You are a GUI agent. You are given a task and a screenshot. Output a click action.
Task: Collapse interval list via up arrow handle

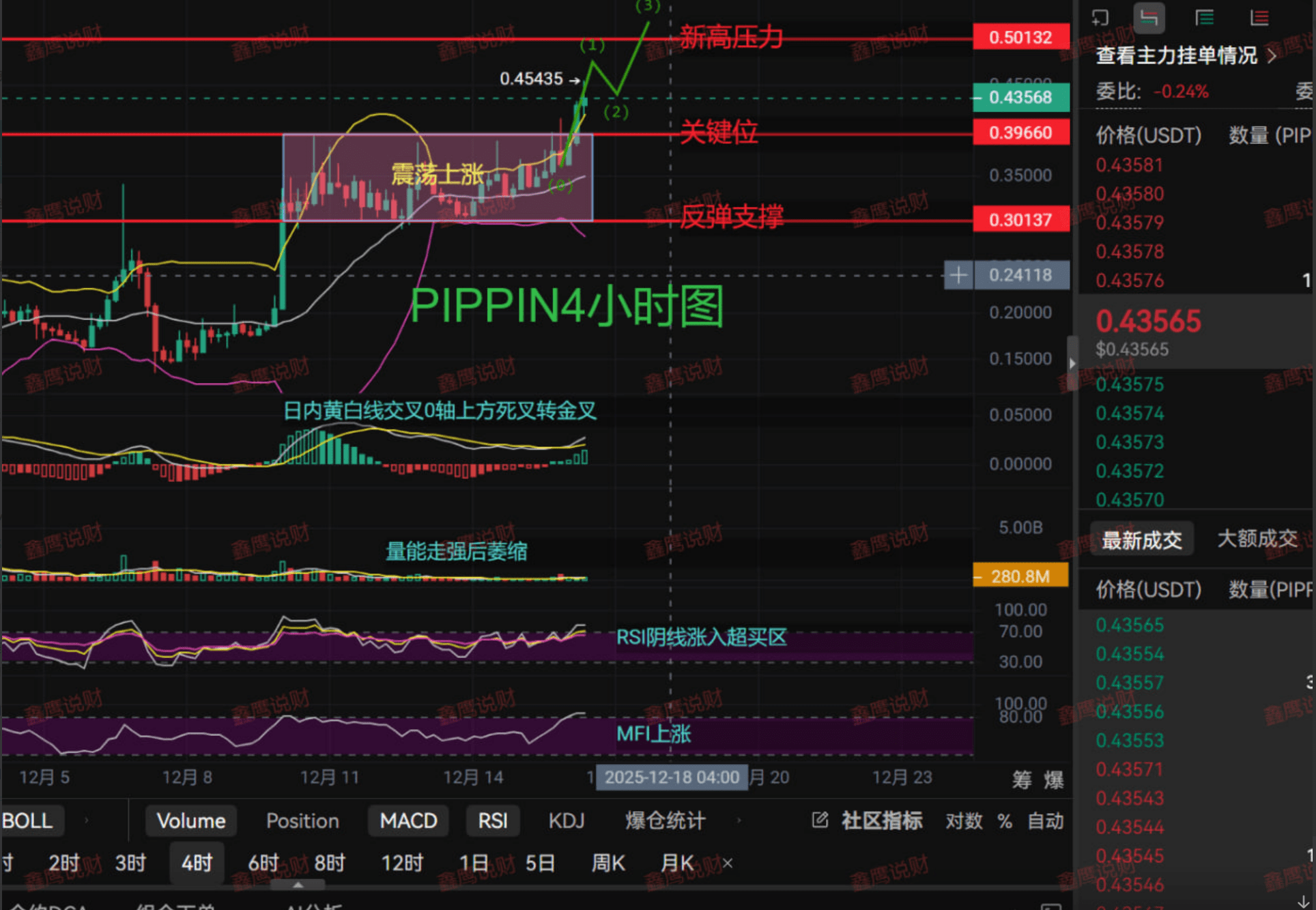[298, 885]
